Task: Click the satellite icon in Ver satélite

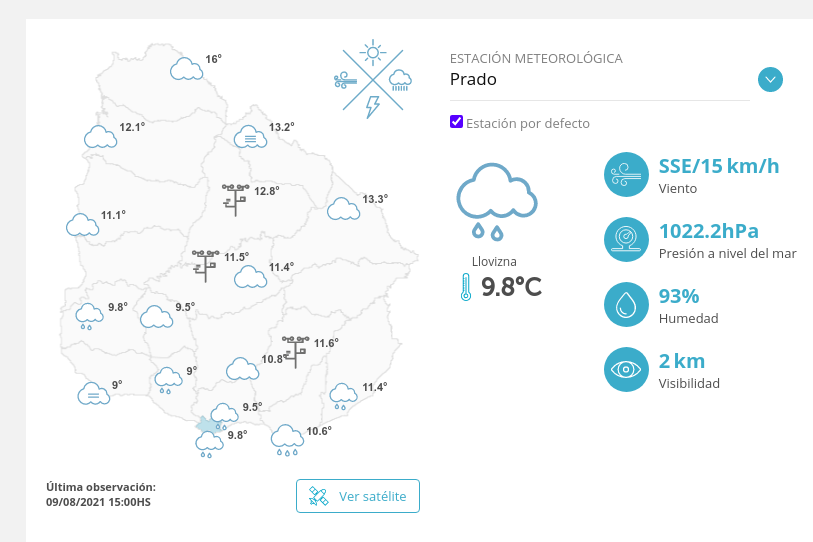Action: tap(318, 496)
